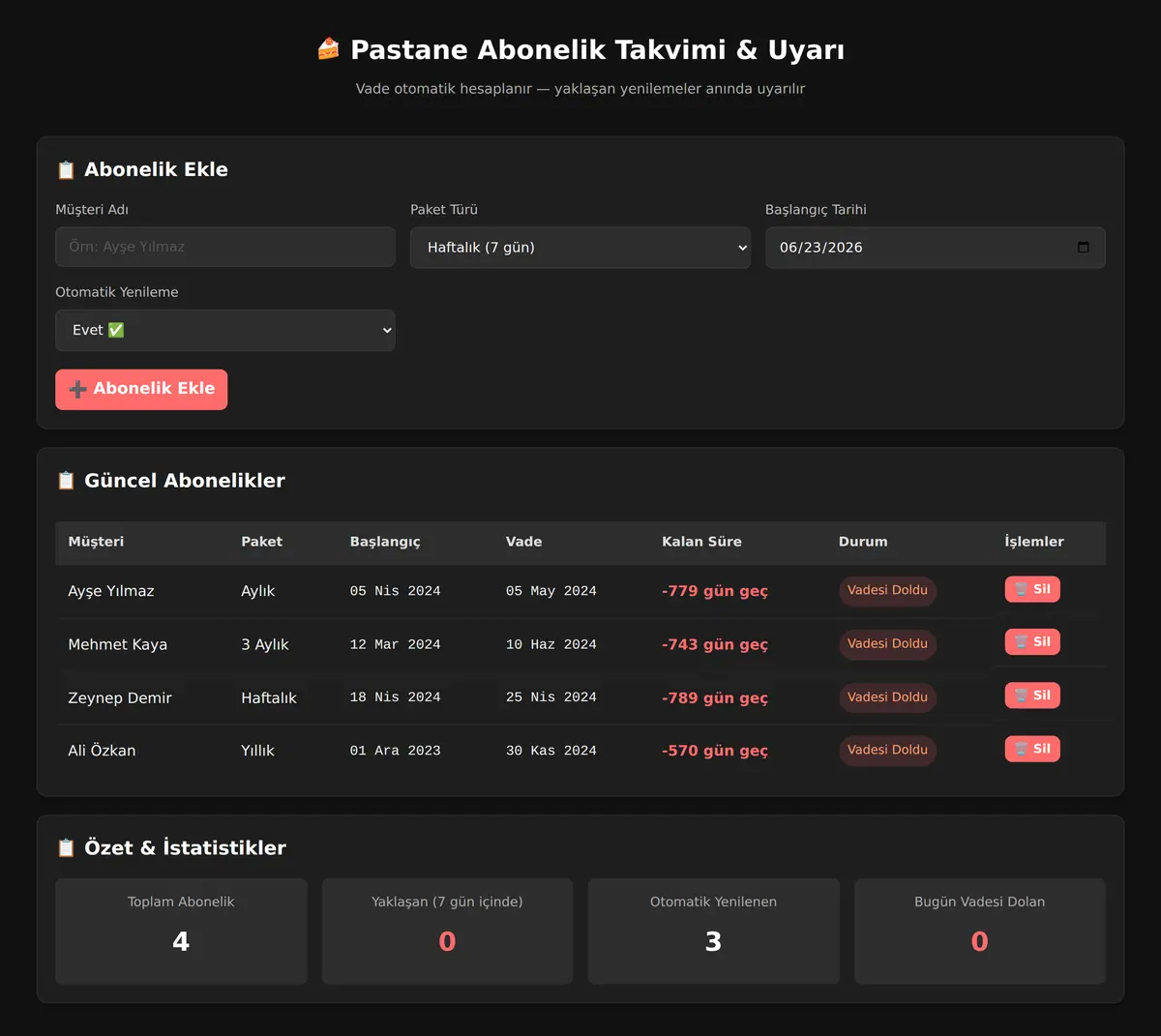Viewport: 1161px width, 1036px height.
Task: Click the Bugün Vadesi Dolan stat card
Action: click(980, 932)
